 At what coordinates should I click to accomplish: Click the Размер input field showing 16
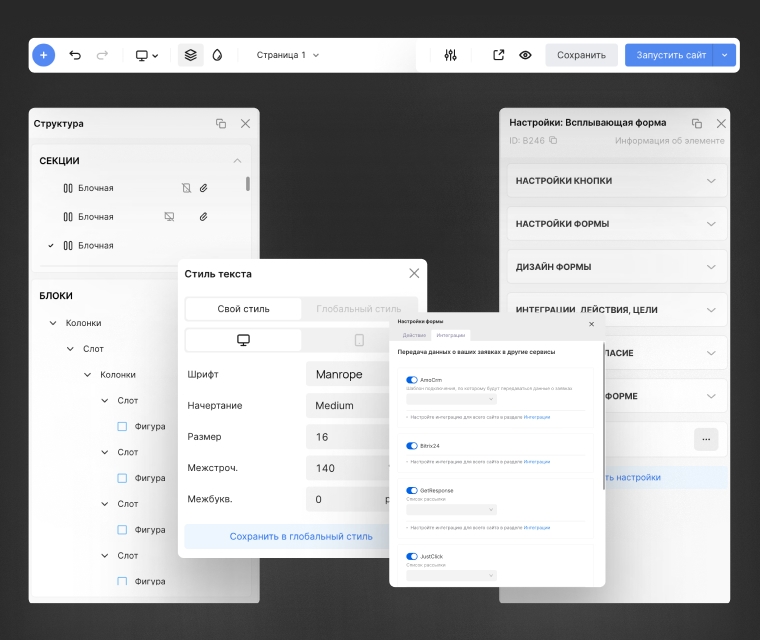[x=345, y=437]
